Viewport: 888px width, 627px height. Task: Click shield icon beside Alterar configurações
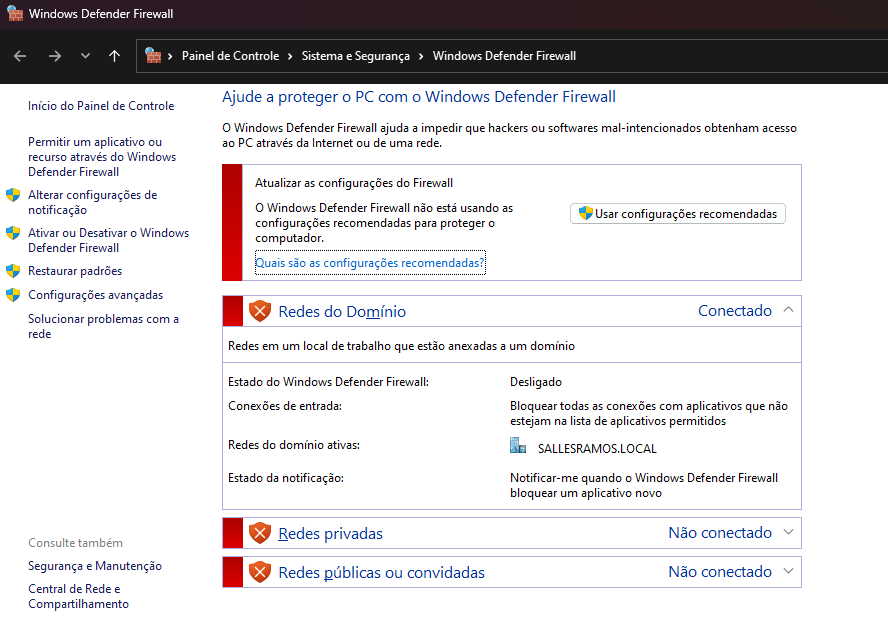click(13, 195)
